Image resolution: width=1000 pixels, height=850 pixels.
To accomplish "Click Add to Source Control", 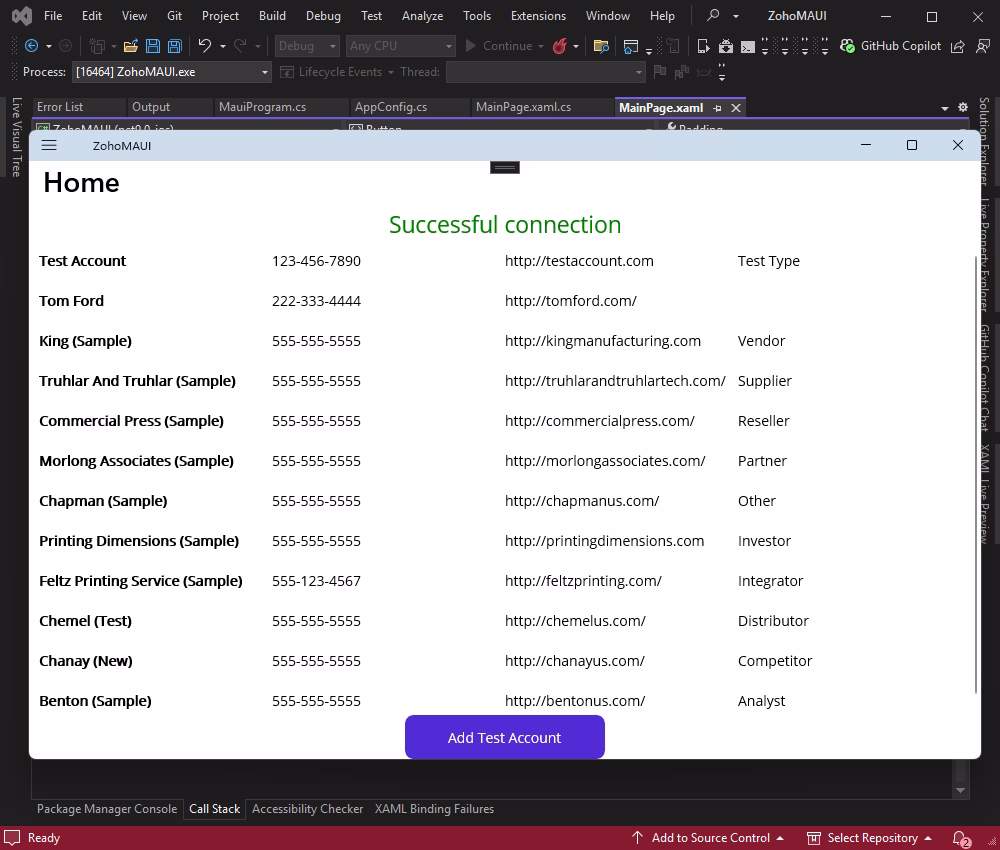I will point(708,838).
